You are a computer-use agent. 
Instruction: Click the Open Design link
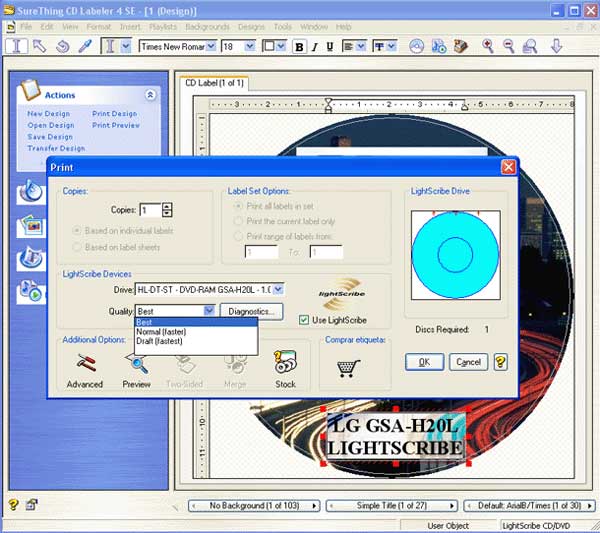[51, 125]
